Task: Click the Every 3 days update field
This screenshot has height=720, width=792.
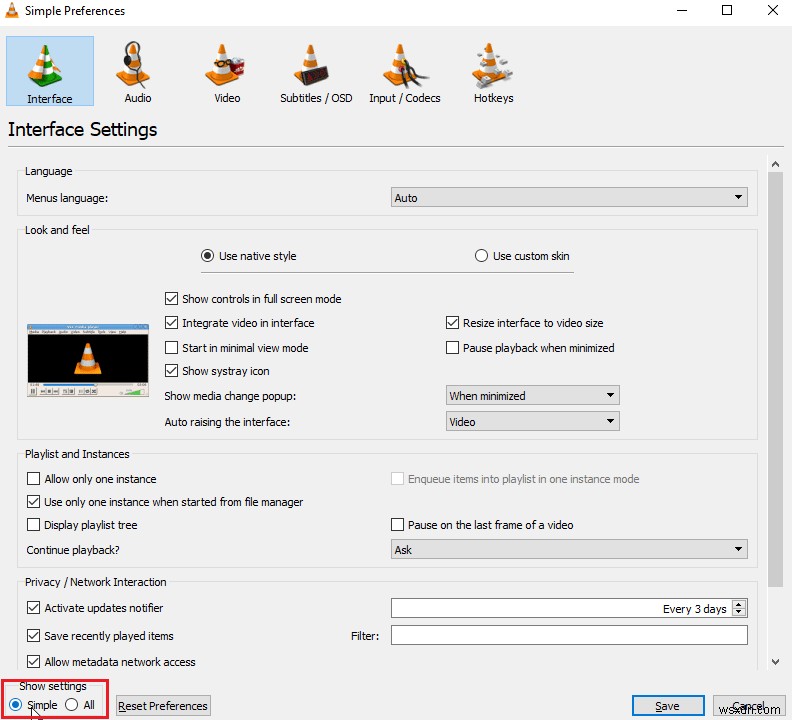Action: coord(562,608)
